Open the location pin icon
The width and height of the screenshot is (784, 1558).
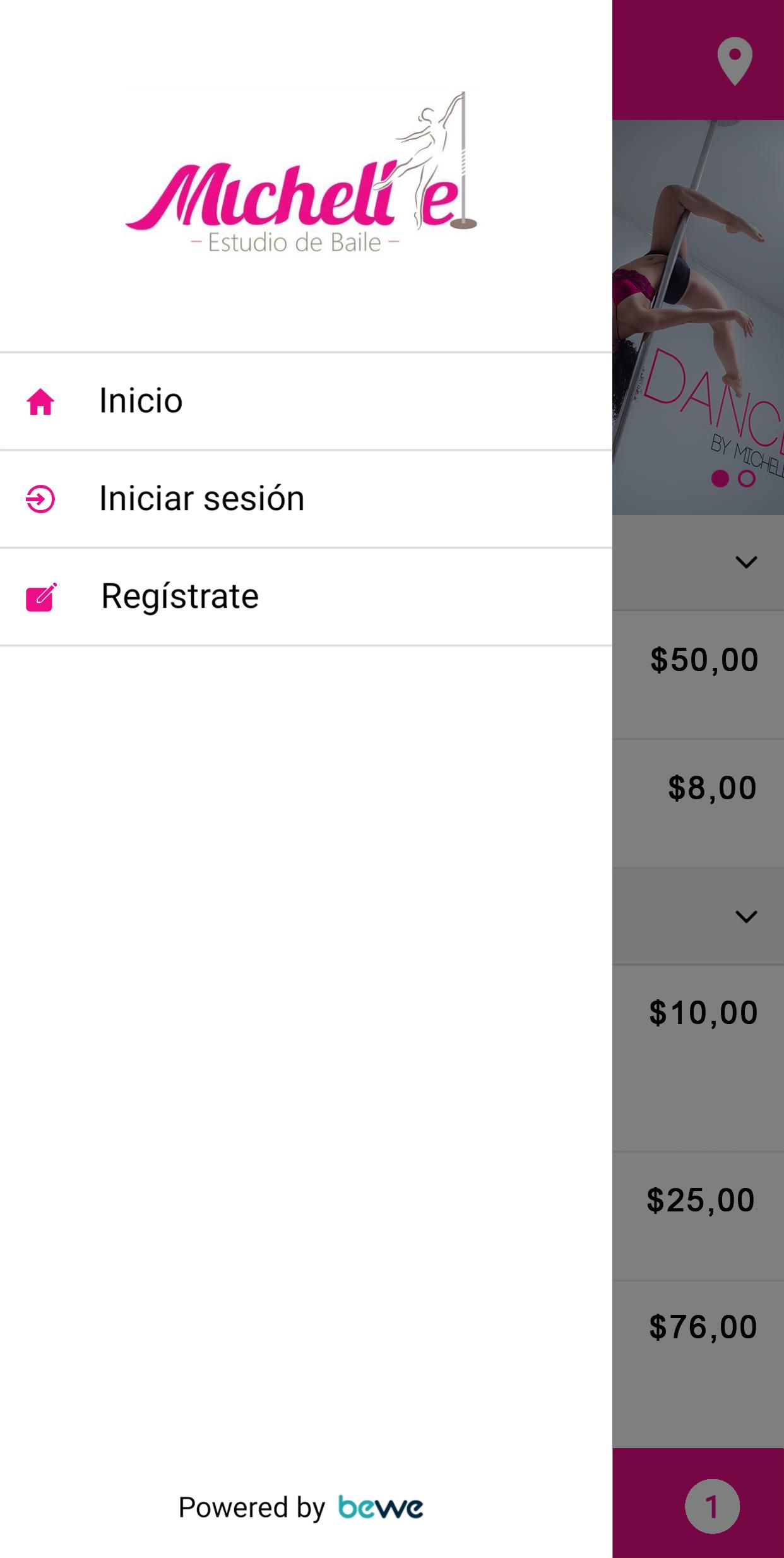click(735, 61)
